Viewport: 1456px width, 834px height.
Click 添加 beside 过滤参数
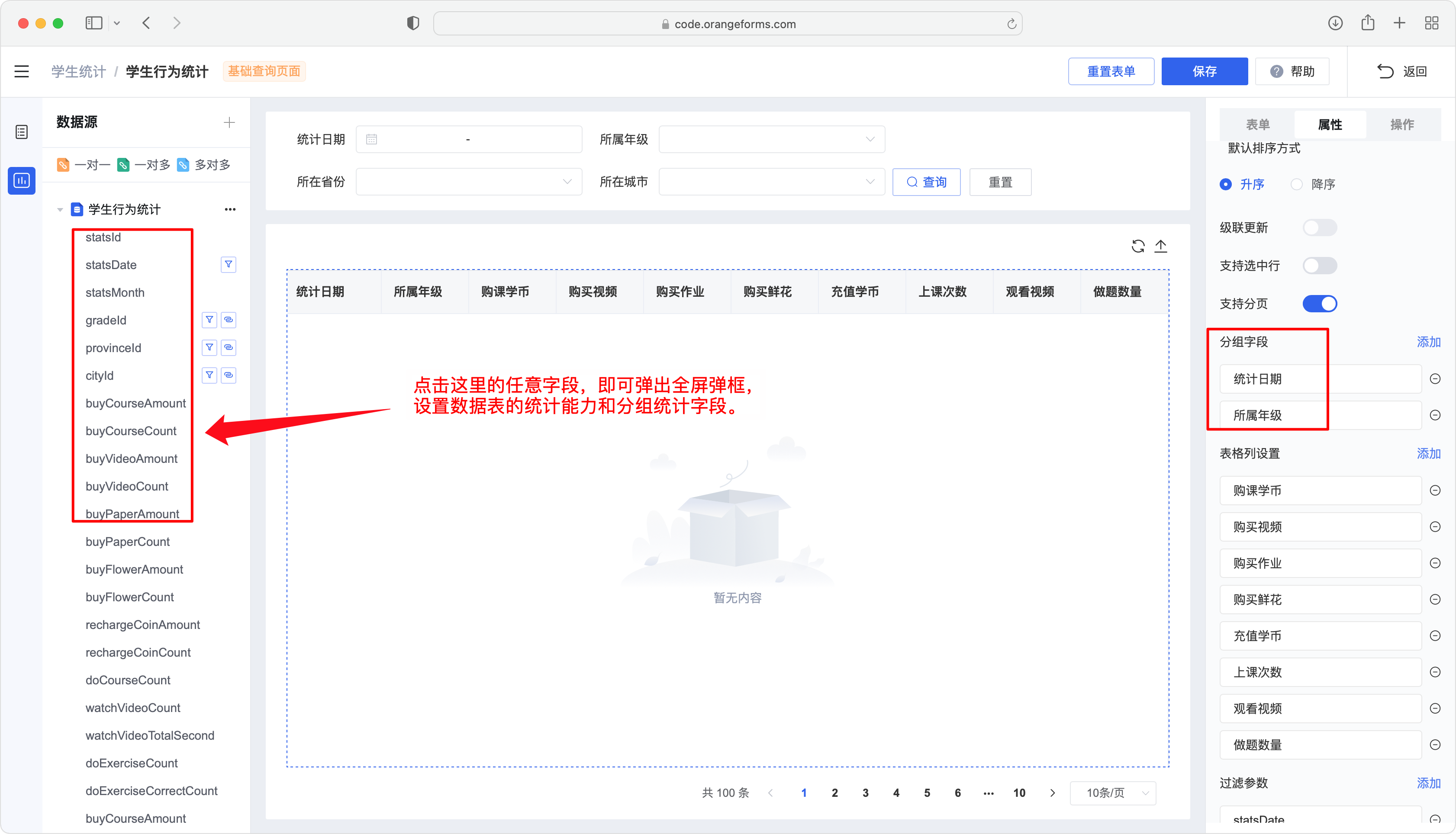[x=1428, y=783]
